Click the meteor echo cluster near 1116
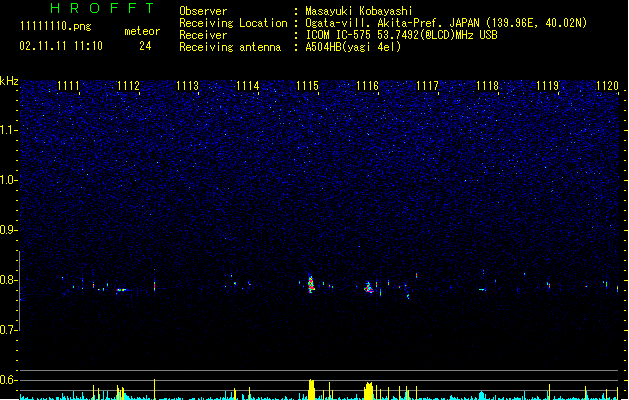 click(369, 287)
